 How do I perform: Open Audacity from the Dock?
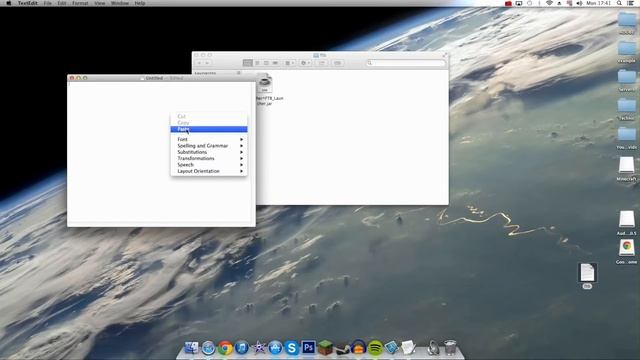[358, 348]
